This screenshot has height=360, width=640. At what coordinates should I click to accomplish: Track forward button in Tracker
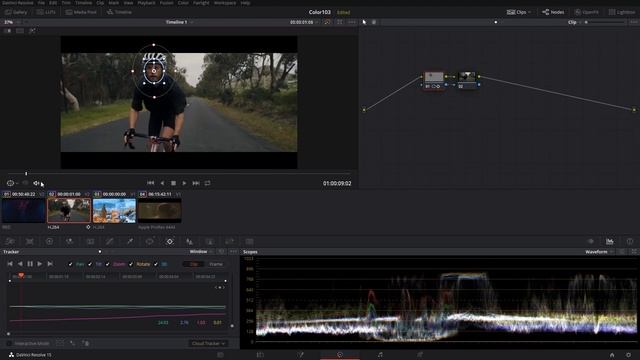(40, 264)
